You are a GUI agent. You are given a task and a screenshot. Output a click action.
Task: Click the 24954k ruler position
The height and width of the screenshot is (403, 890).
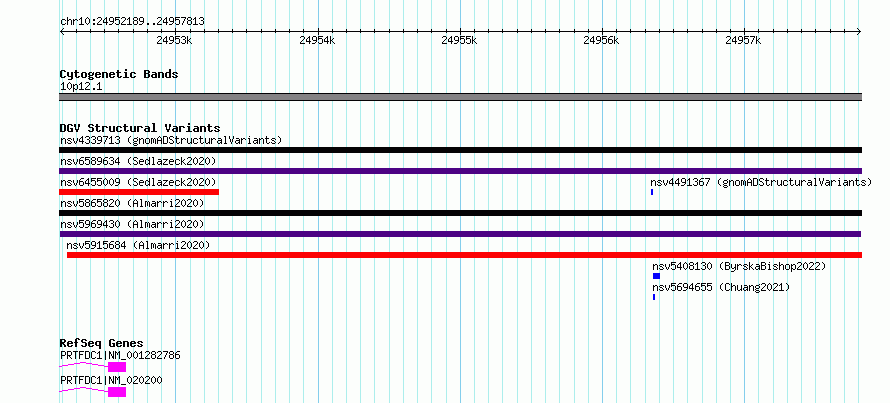[x=317, y=40]
